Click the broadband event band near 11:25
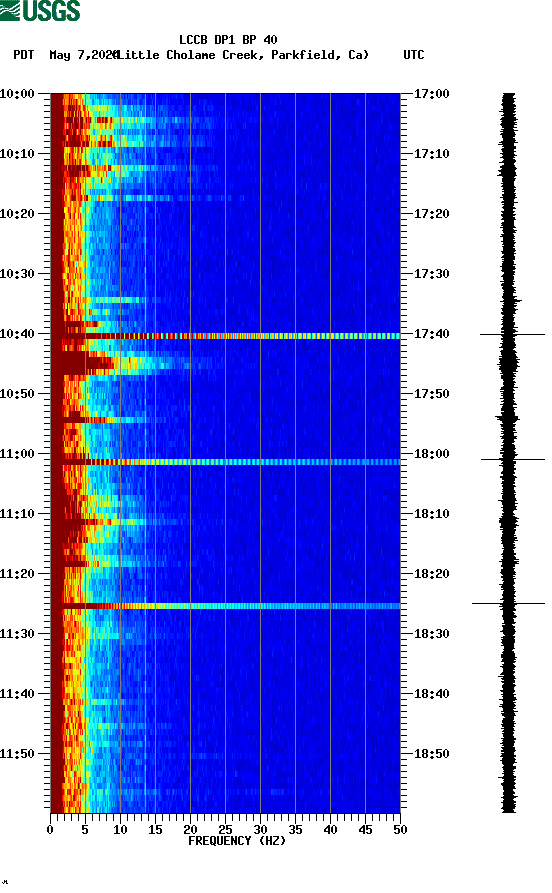The height and width of the screenshot is (893, 552). [x=226, y=606]
